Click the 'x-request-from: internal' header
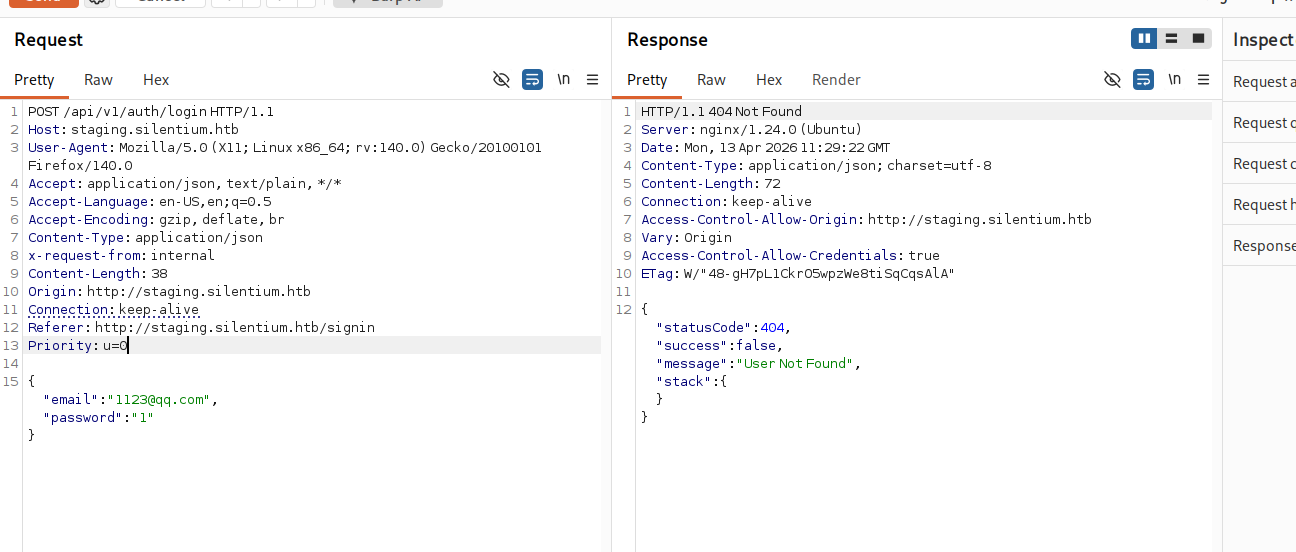Viewport: 1296px width, 552px height. coord(121,256)
